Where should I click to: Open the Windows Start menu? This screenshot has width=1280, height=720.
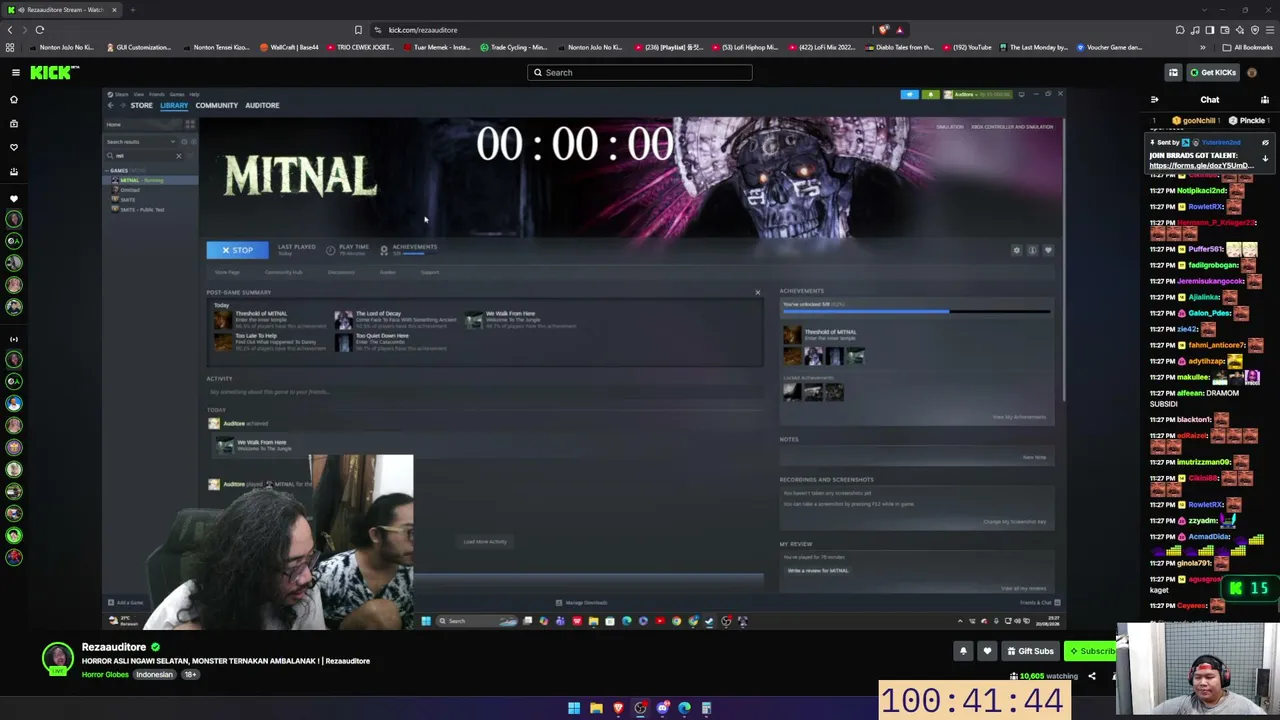[x=574, y=708]
